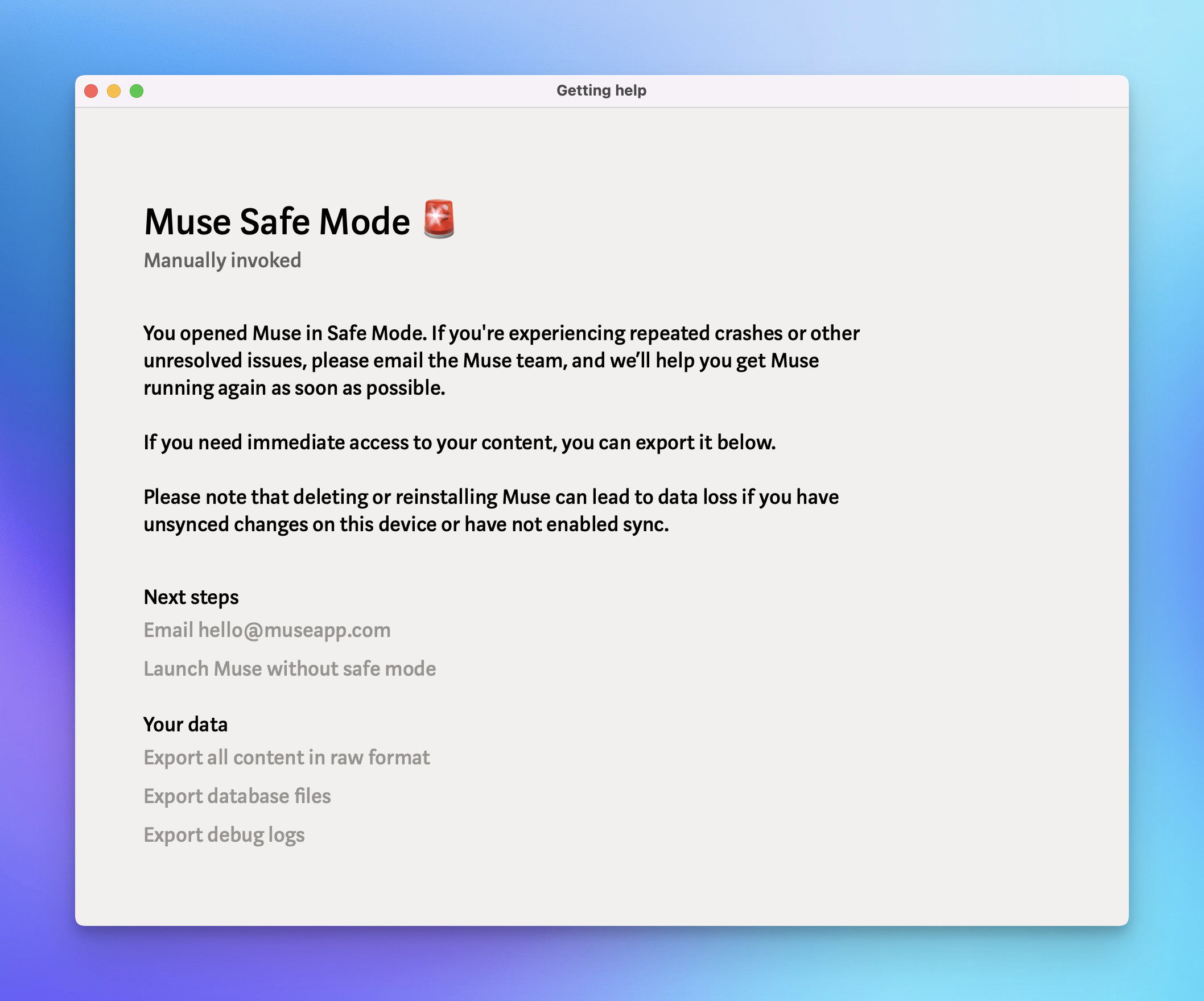Screen dimensions: 1204x1001
Task: Click the 'Your data' heading
Action: tap(185, 724)
